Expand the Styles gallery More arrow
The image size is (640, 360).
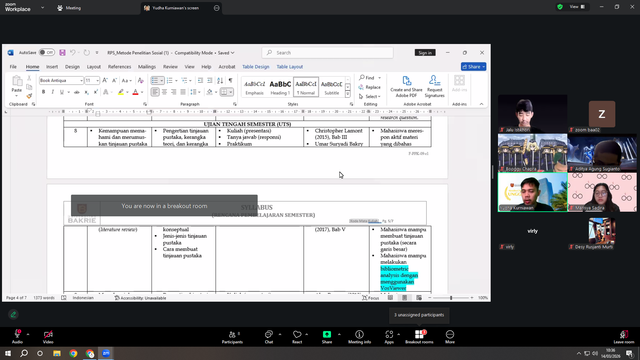point(348,94)
